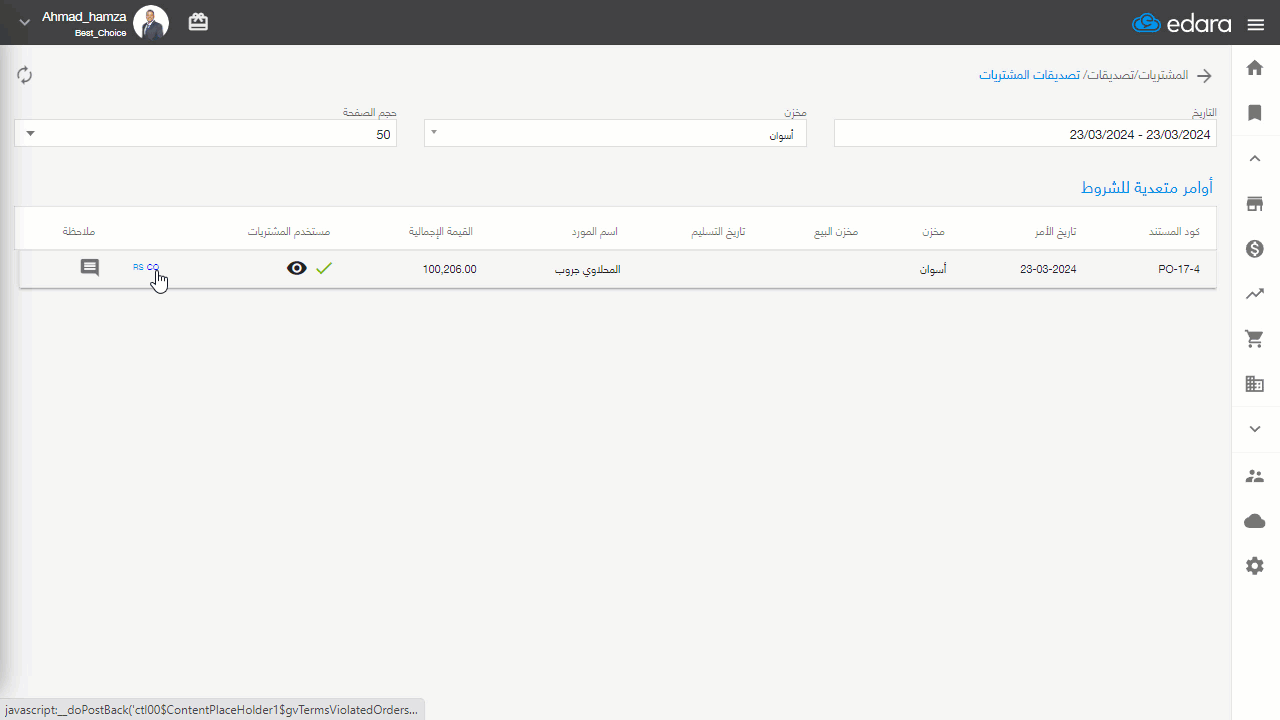Open the settings gear in the sidebar
1280x720 pixels.
(1255, 566)
